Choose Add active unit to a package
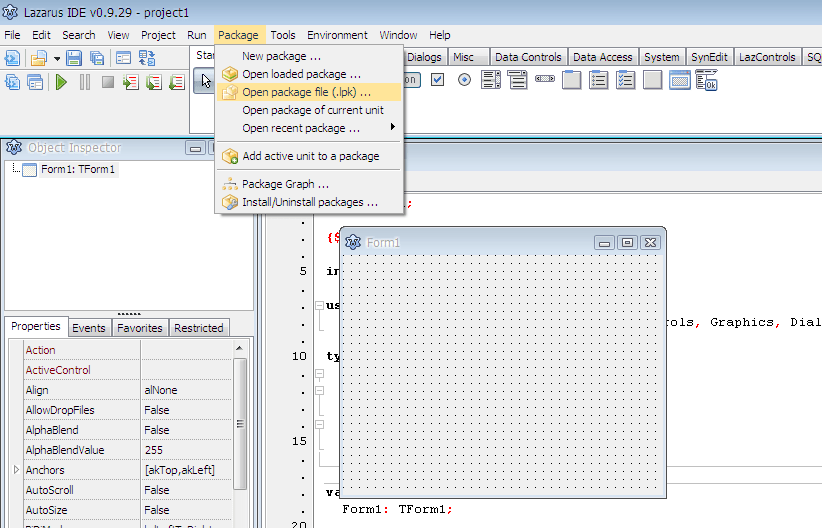 309,156
